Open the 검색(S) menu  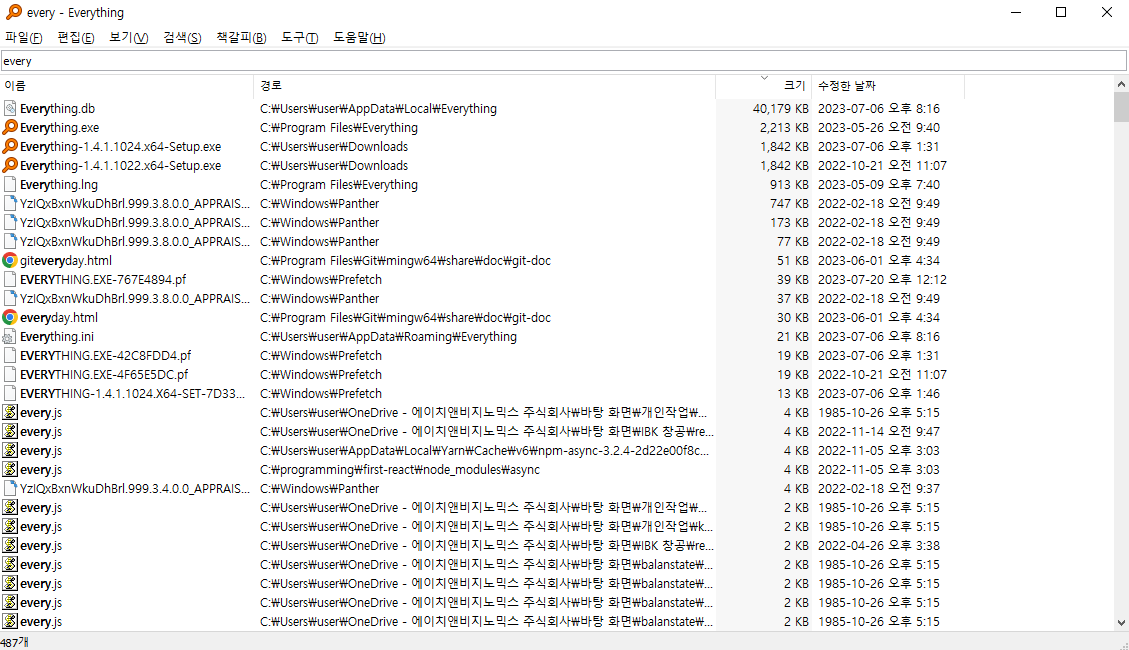click(x=181, y=37)
